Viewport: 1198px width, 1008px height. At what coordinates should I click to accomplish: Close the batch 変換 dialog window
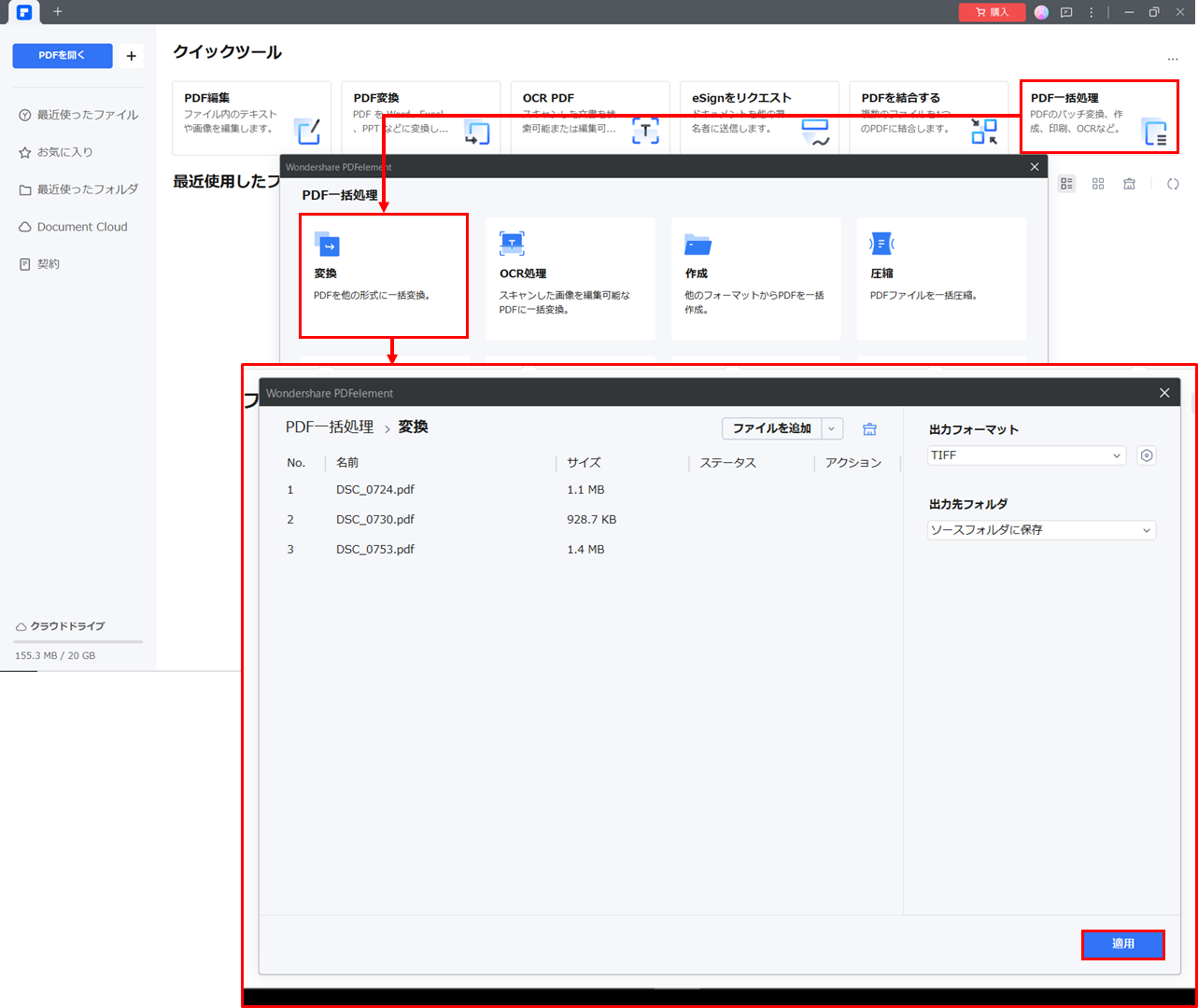coord(1164,393)
